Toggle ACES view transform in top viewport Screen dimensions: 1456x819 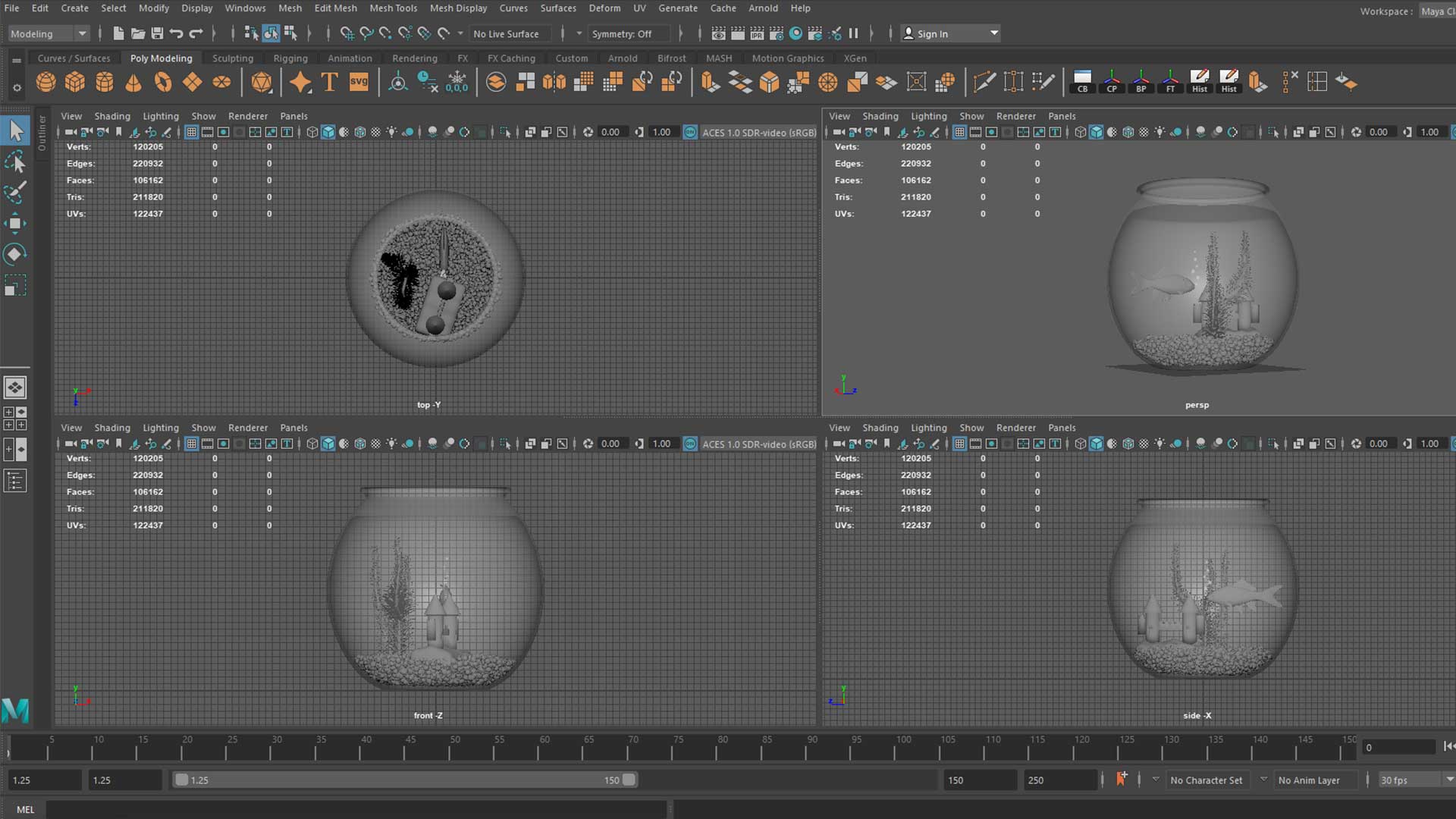690,132
